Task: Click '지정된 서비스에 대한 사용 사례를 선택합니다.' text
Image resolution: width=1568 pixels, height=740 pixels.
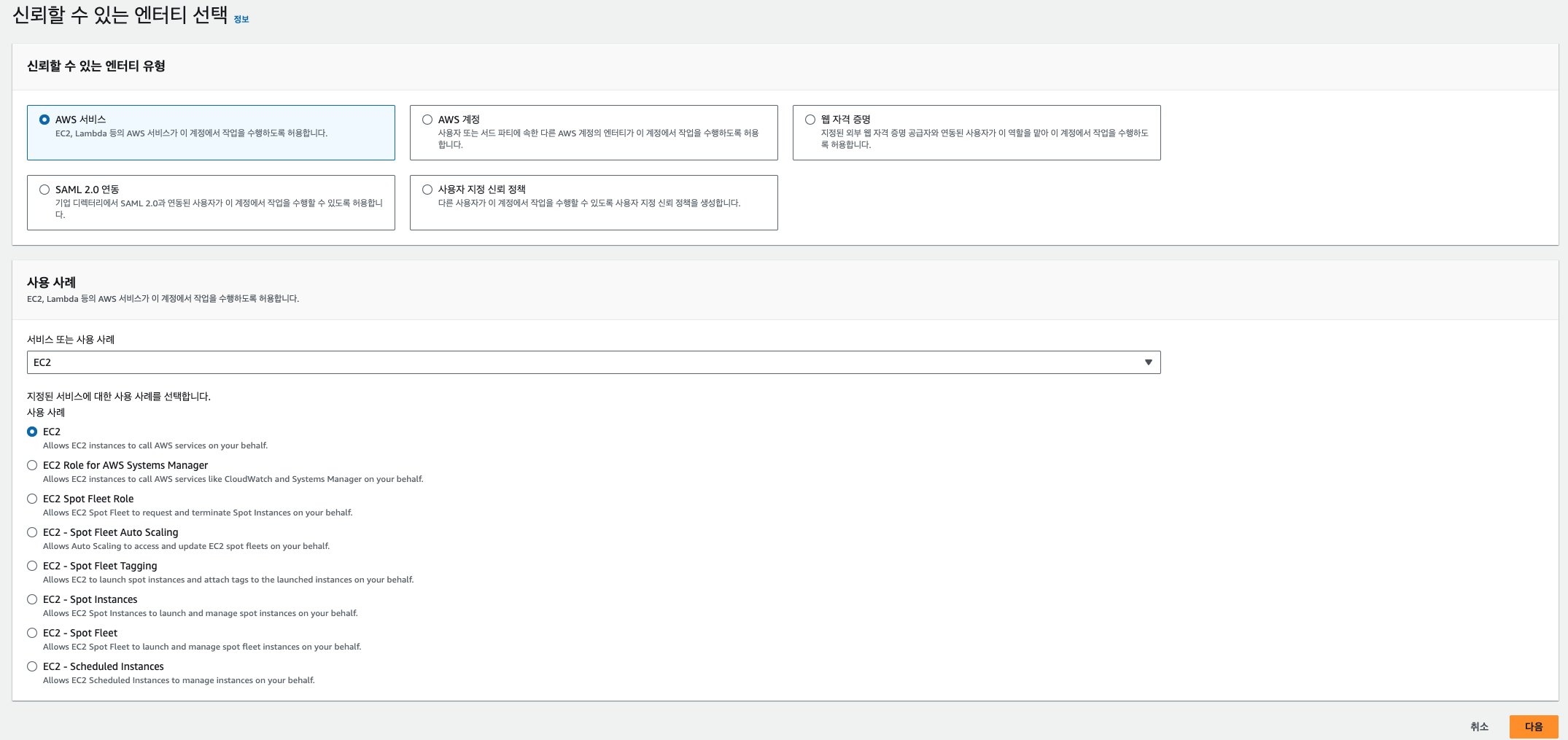Action: coord(119,397)
